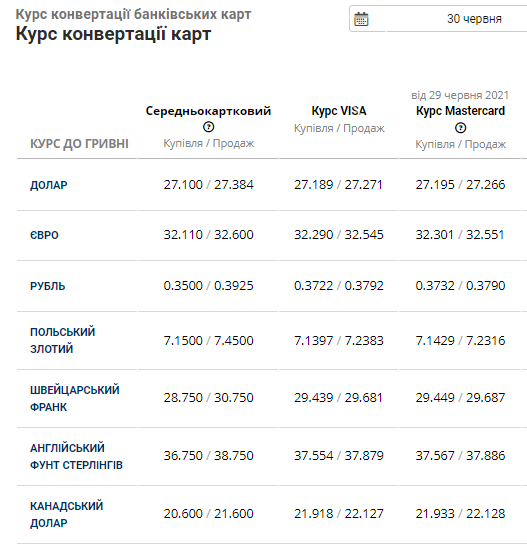
Task: Click euro Mastercard rate 32.301 / 32.551
Action: tap(460, 235)
